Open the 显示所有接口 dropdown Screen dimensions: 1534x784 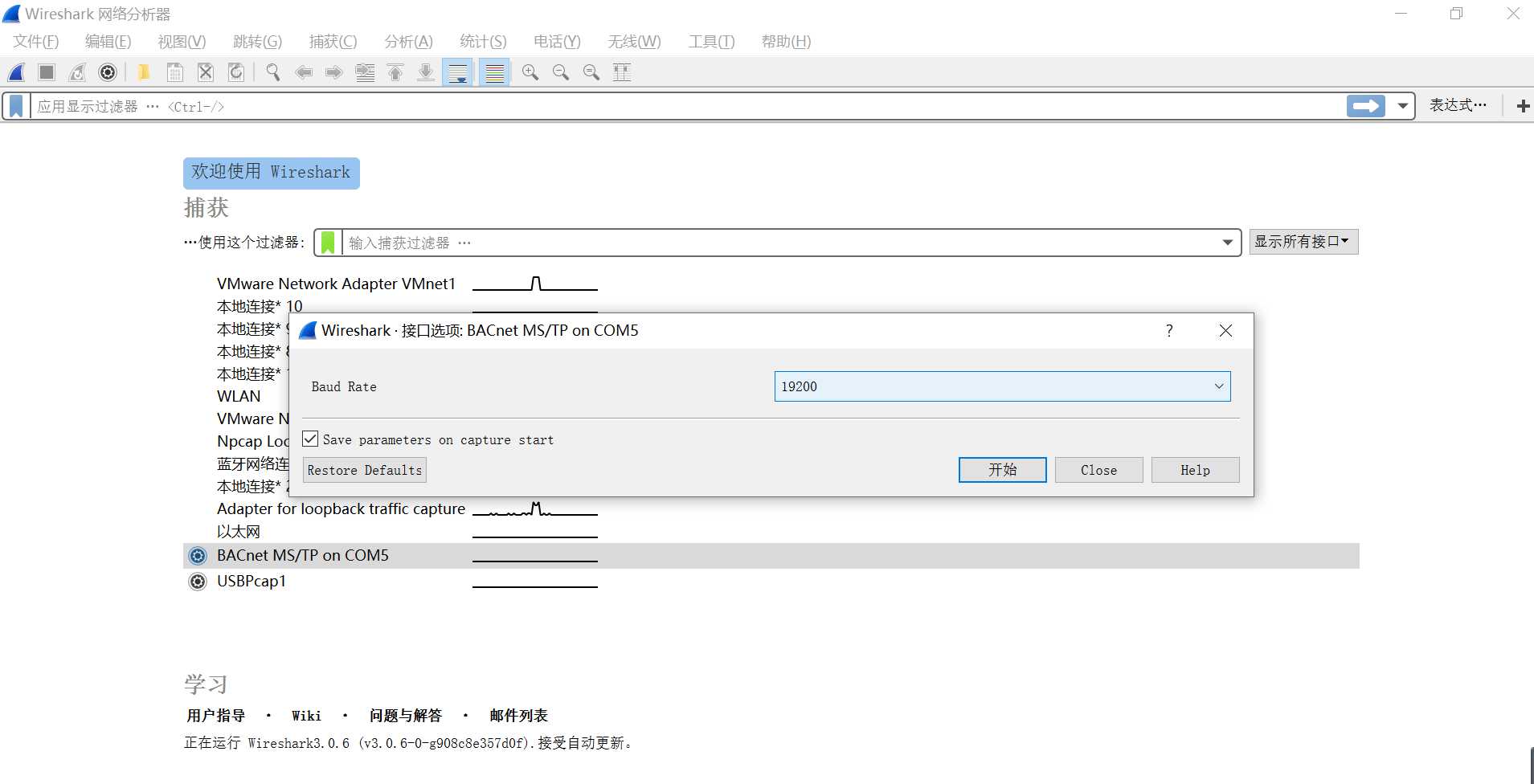pyautogui.click(x=1303, y=242)
